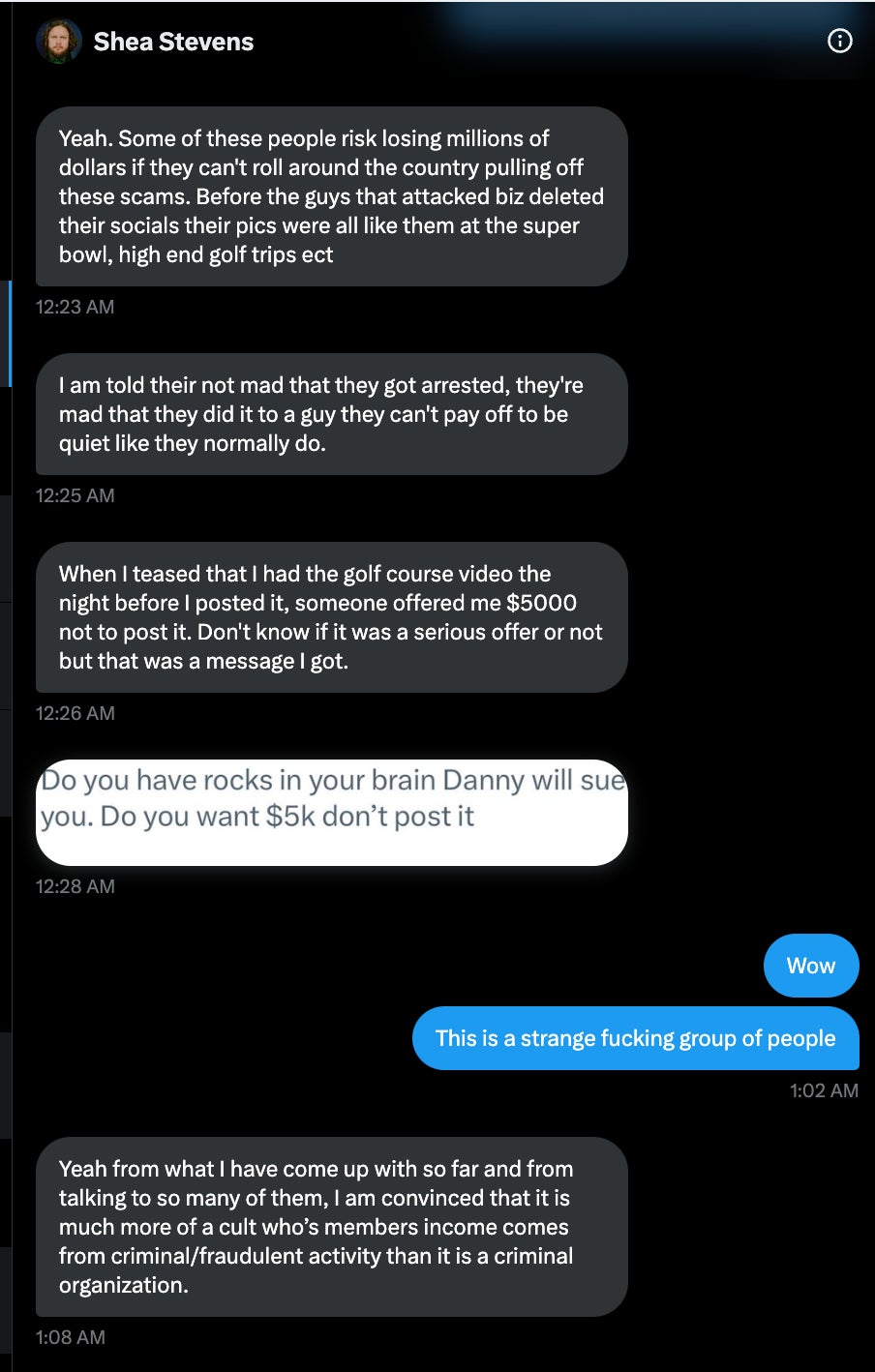Select the "I am told their not mad" message

(332, 414)
